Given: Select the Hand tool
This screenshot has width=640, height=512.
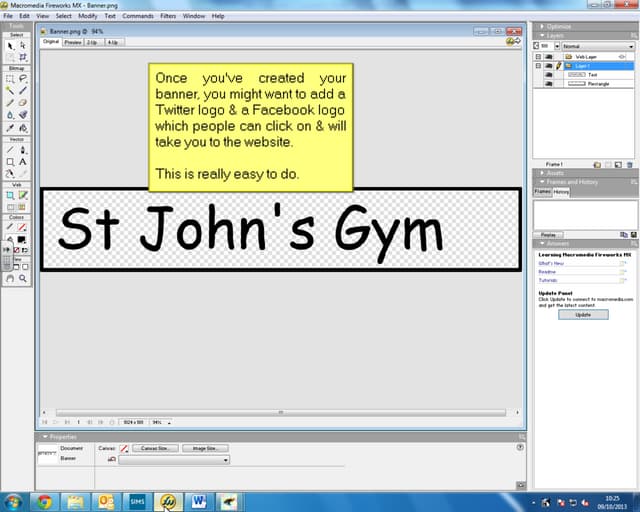Looking at the screenshot, I should click(x=10, y=279).
